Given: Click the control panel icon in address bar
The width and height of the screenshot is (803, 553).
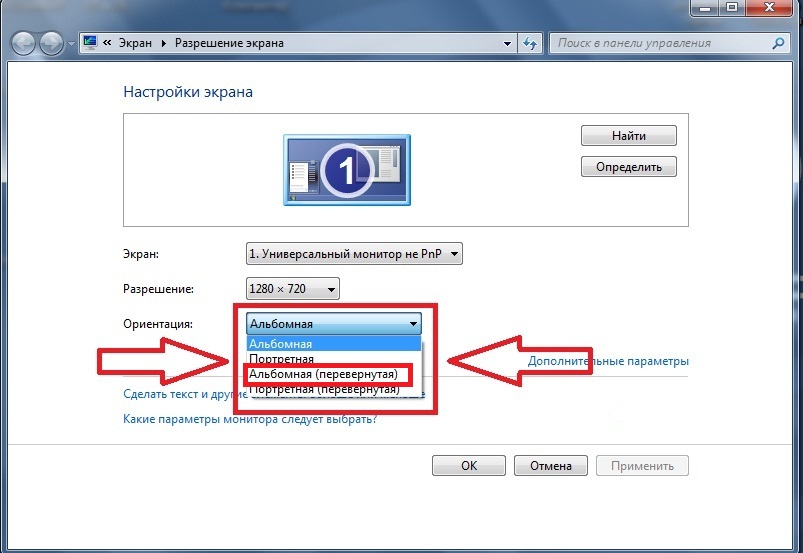Looking at the screenshot, I should coord(90,44).
